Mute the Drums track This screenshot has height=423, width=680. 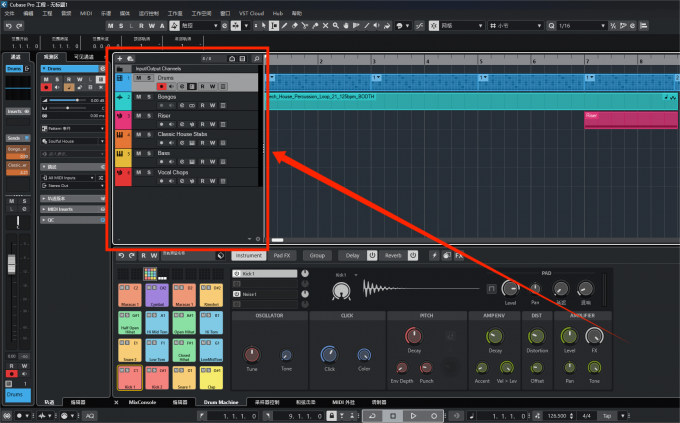pyautogui.click(x=138, y=78)
